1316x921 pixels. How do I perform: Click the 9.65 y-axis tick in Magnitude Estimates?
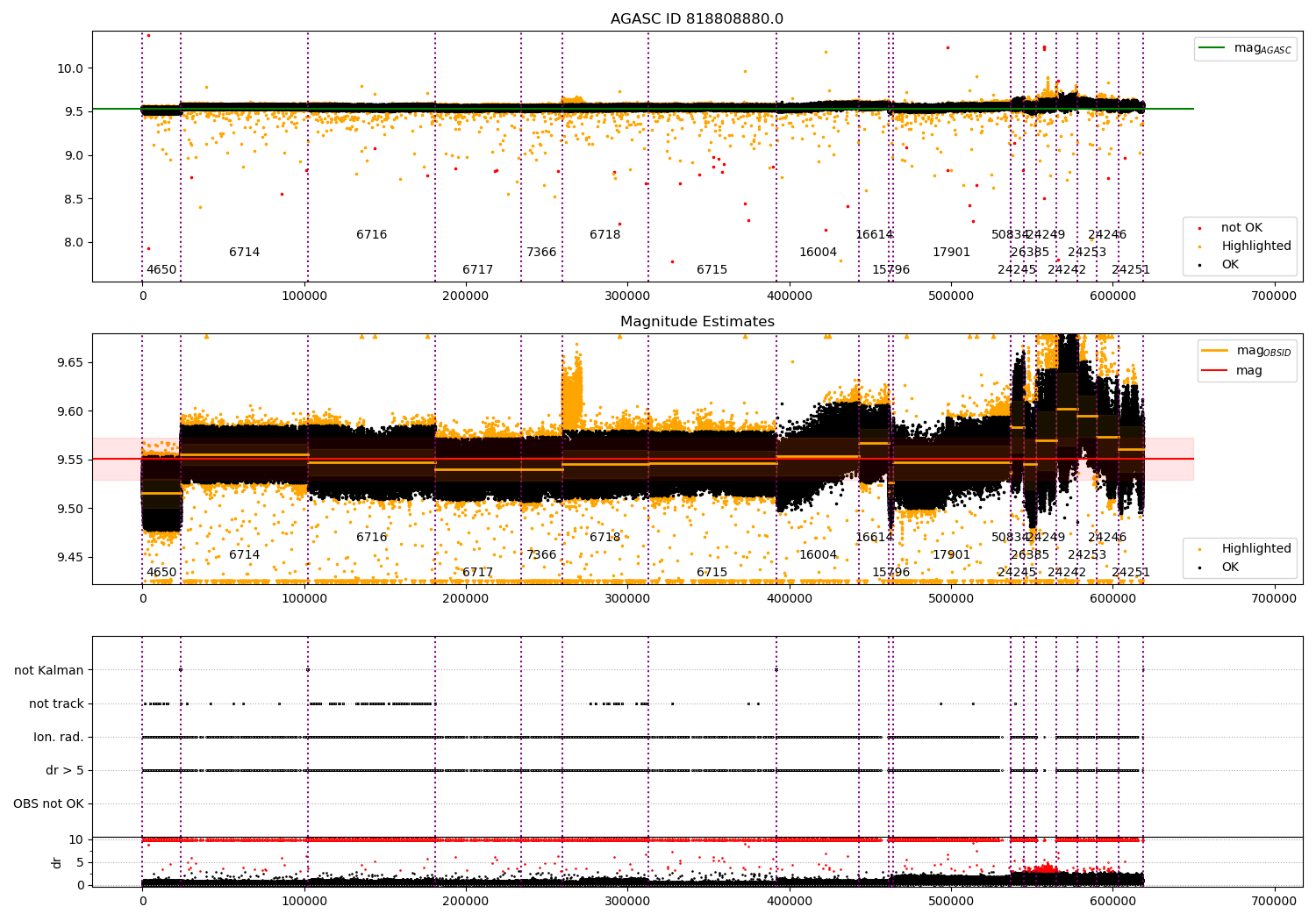tap(68, 362)
